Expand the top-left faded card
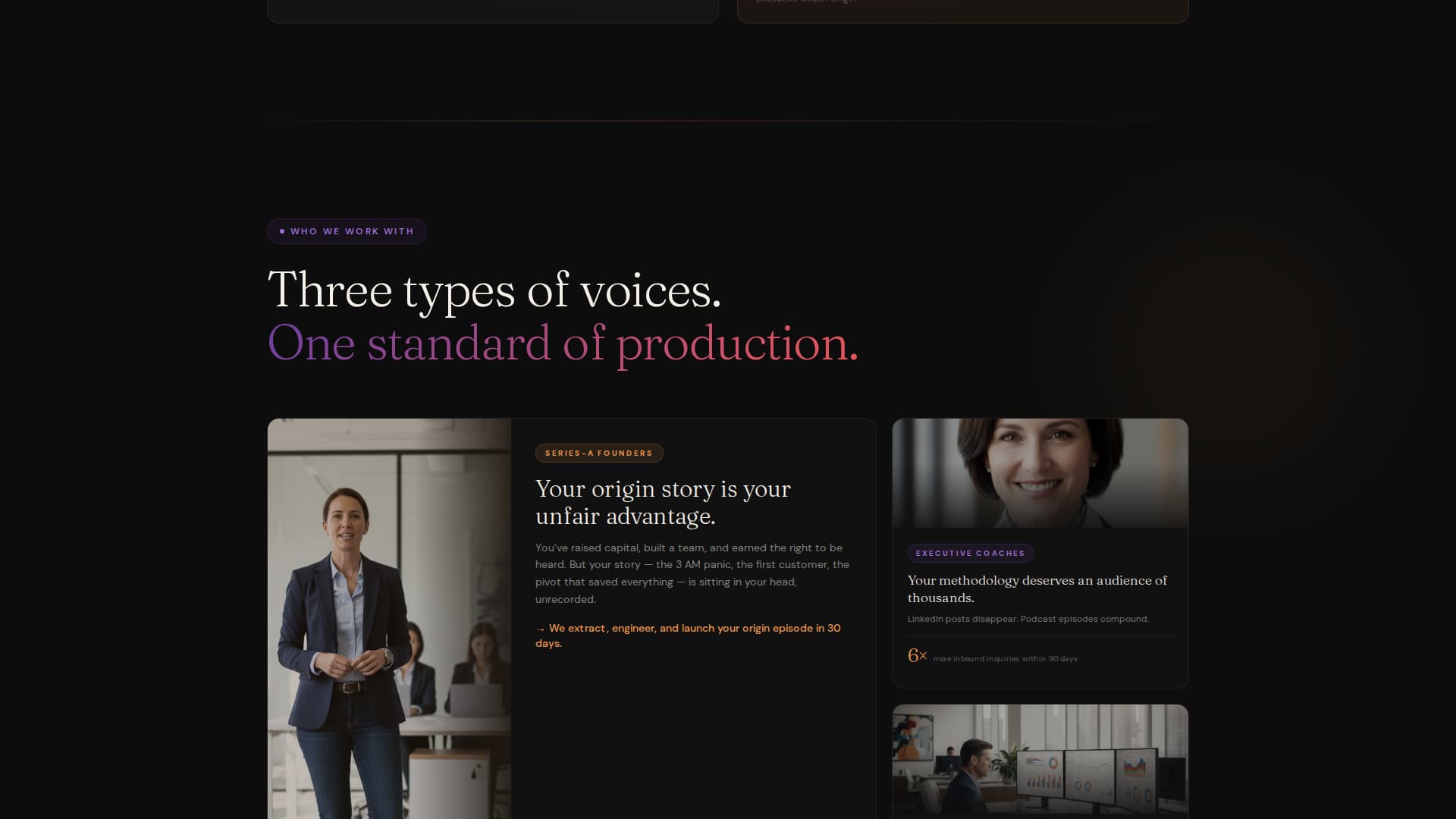Screen dimensions: 1456x819 click(493, 11)
